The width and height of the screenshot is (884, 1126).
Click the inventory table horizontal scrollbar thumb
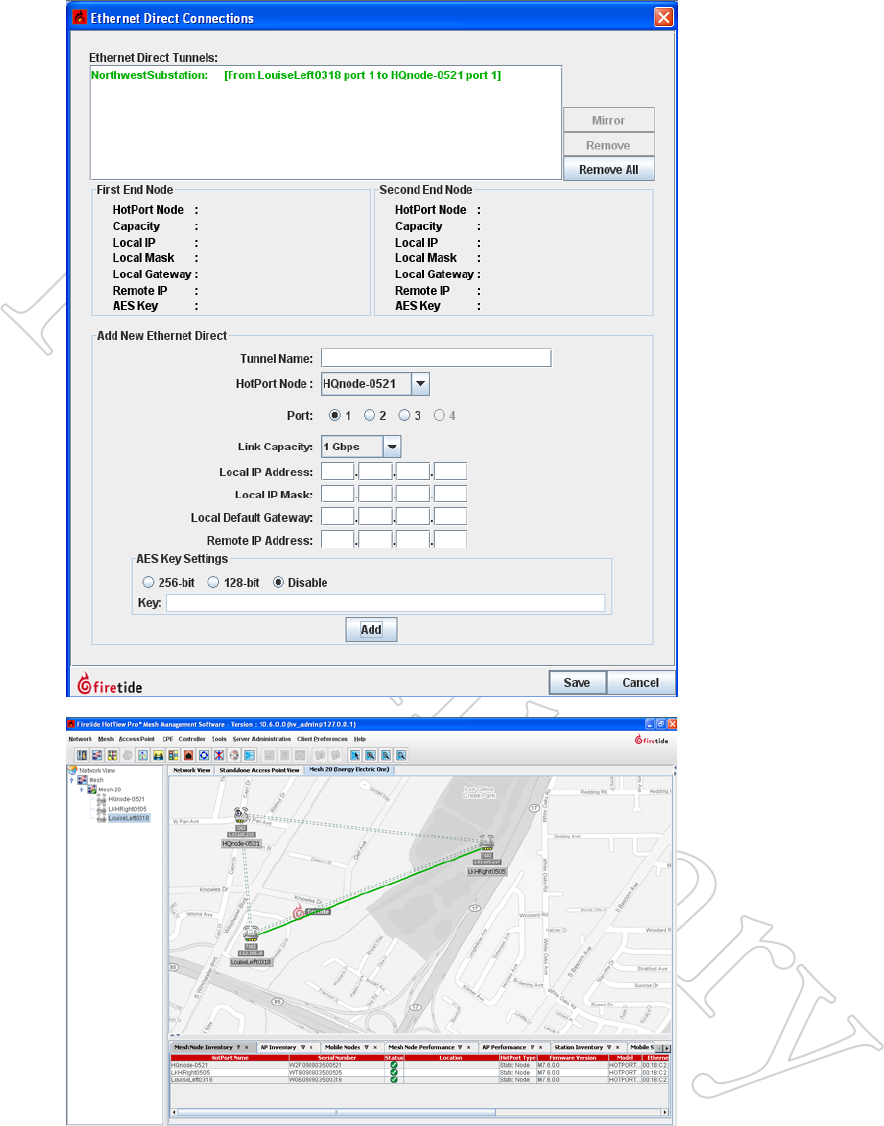(337, 1112)
